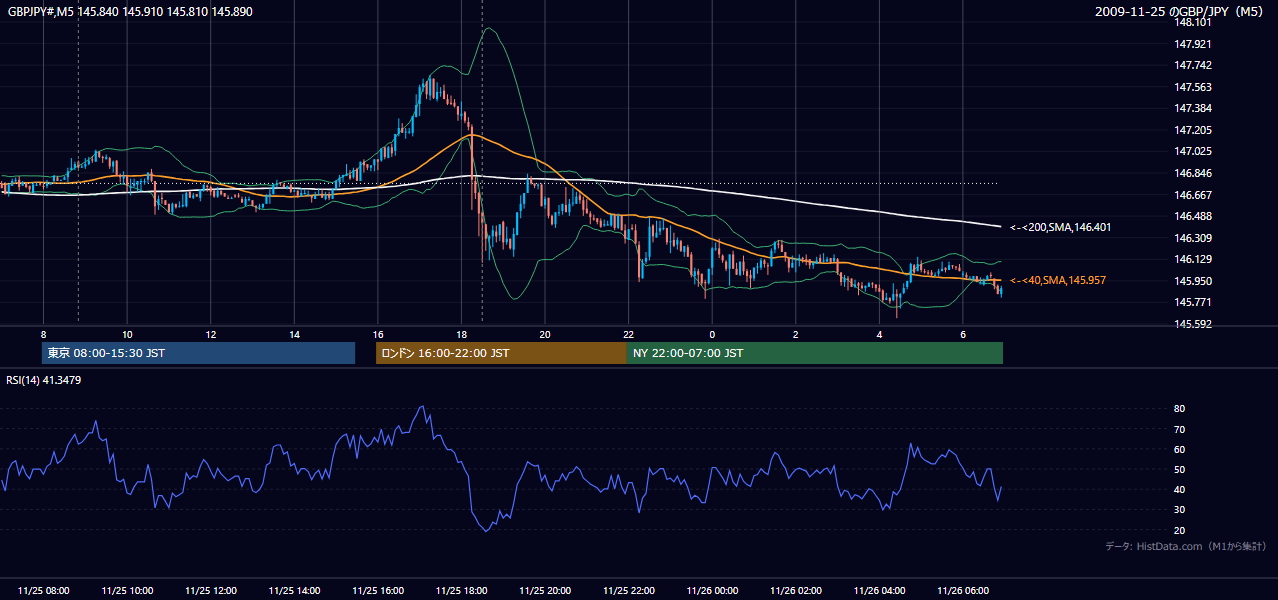Click the 東京 08:00-15:30 JST session bar

198,353
